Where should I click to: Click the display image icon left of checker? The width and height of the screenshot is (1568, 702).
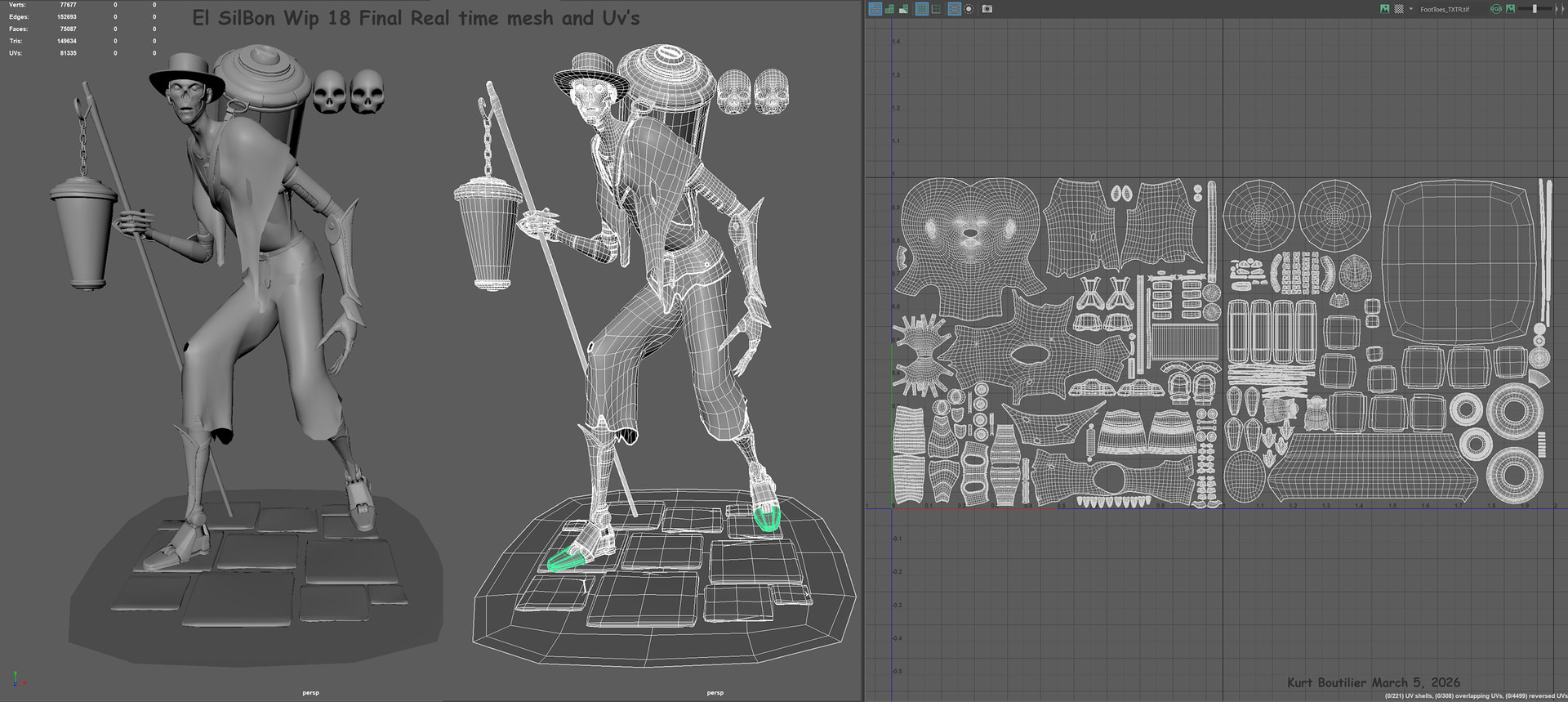click(x=1384, y=9)
